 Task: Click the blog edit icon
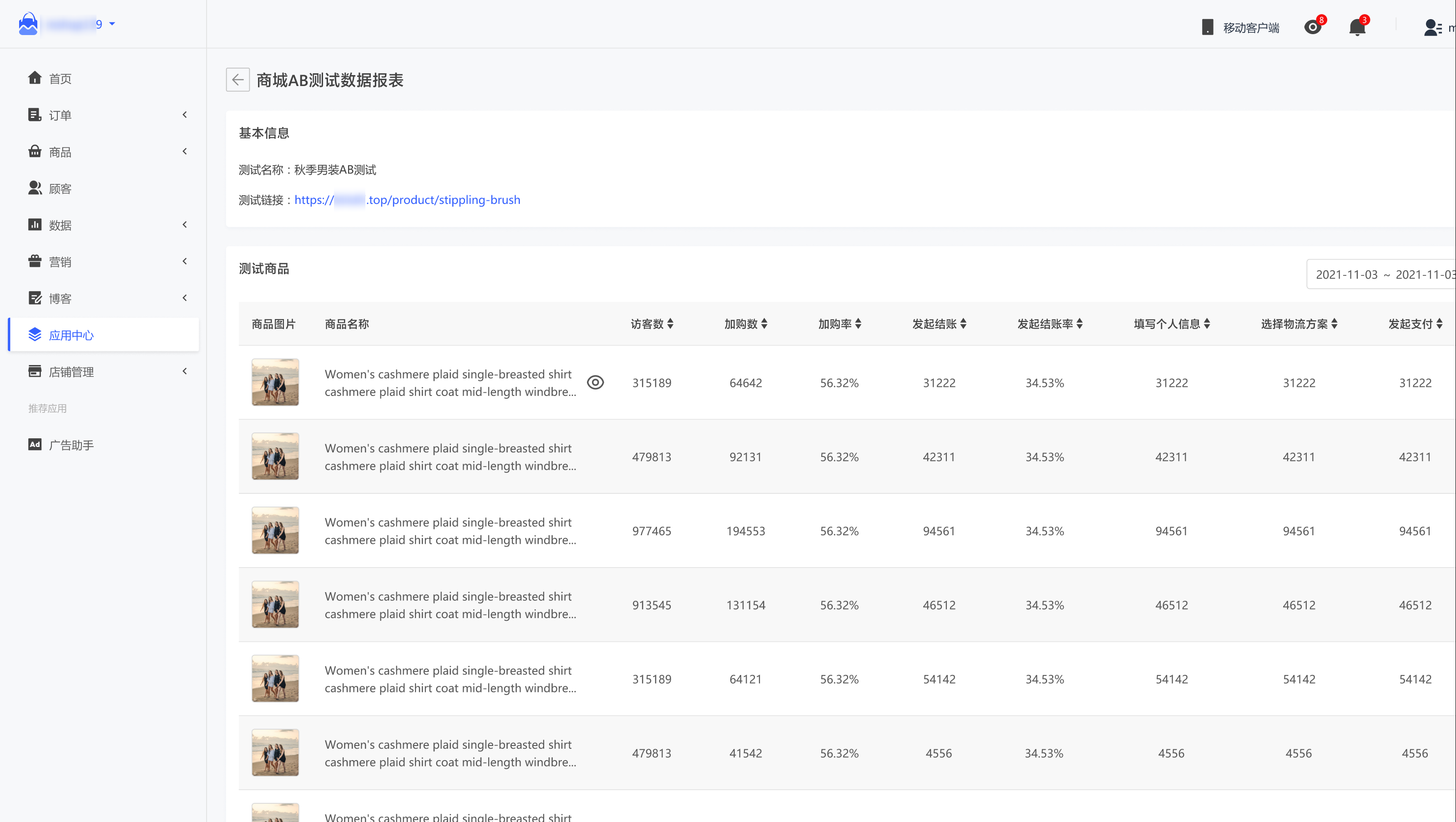35,298
